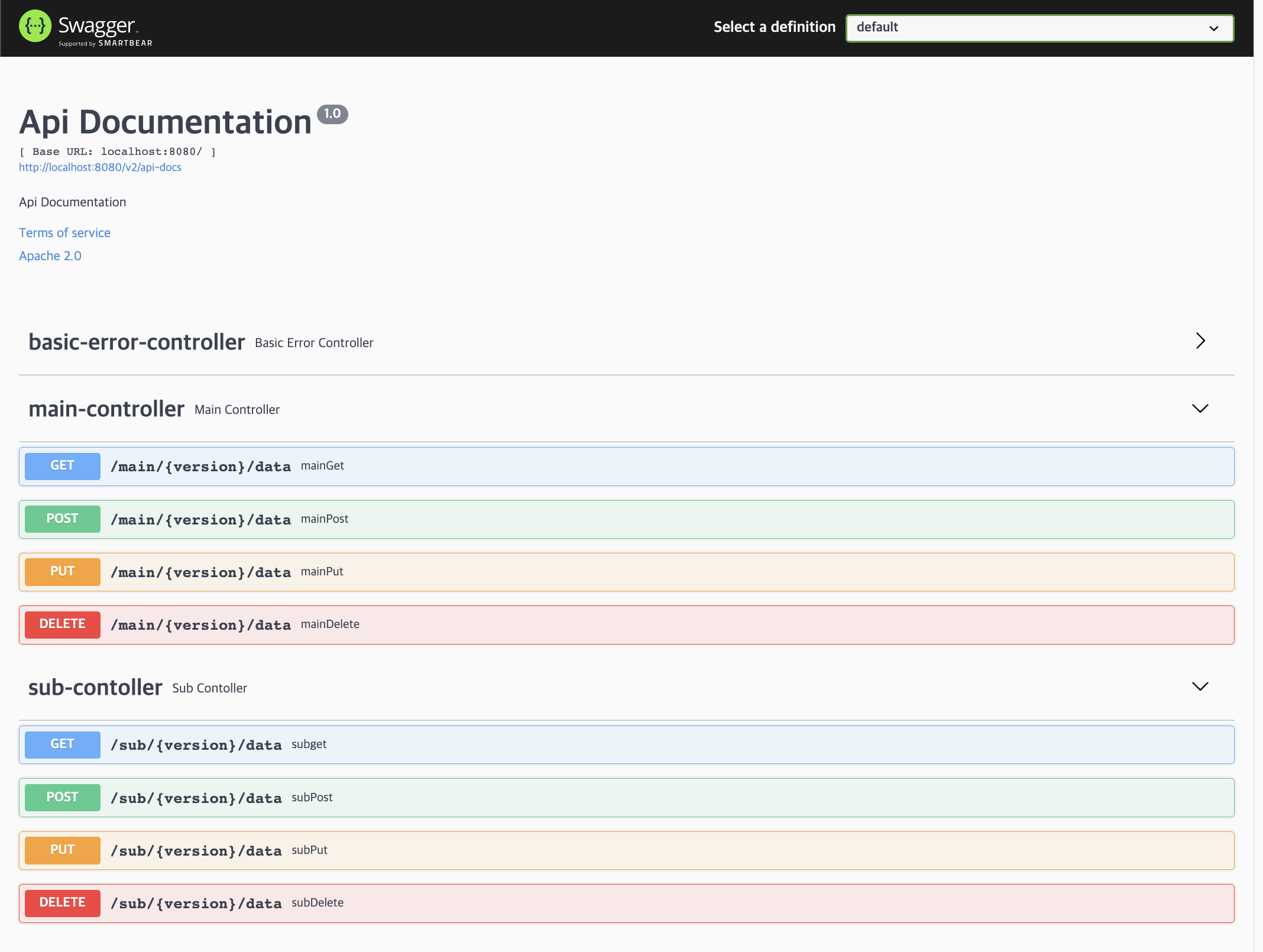Click the 1.0 version badge
This screenshot has height=952, width=1263.
click(x=332, y=114)
